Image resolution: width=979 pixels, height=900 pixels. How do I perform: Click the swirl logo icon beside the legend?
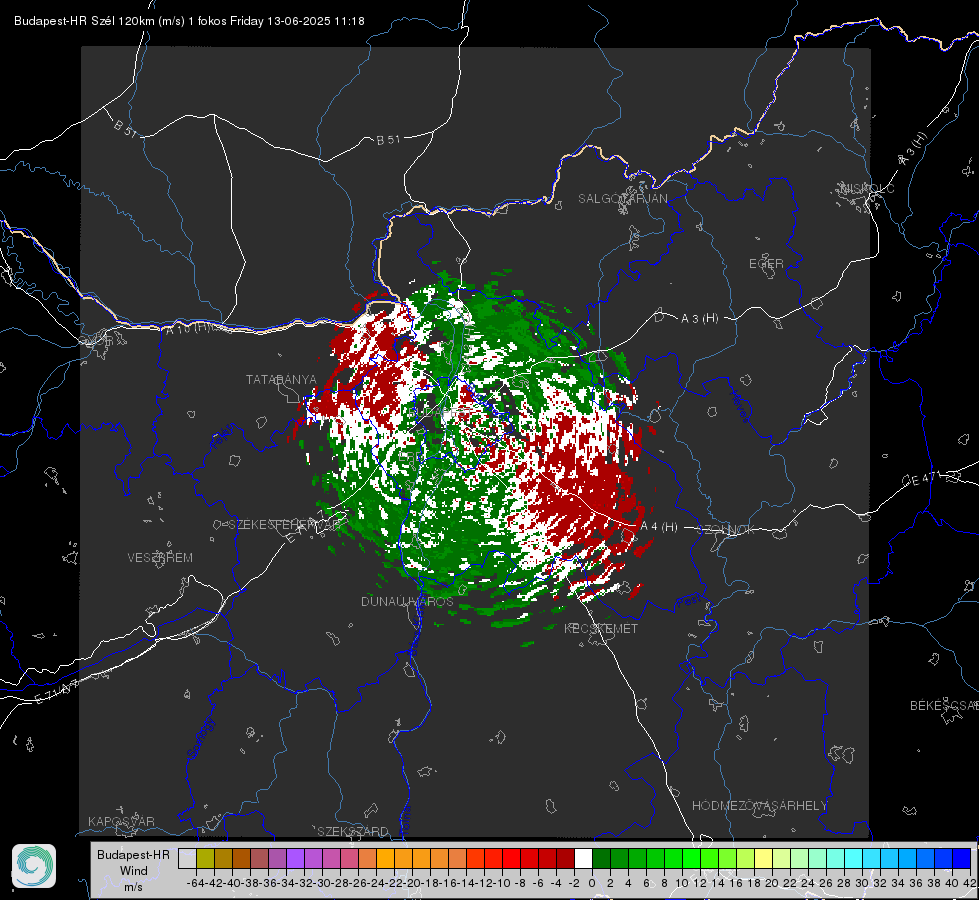(x=34, y=866)
